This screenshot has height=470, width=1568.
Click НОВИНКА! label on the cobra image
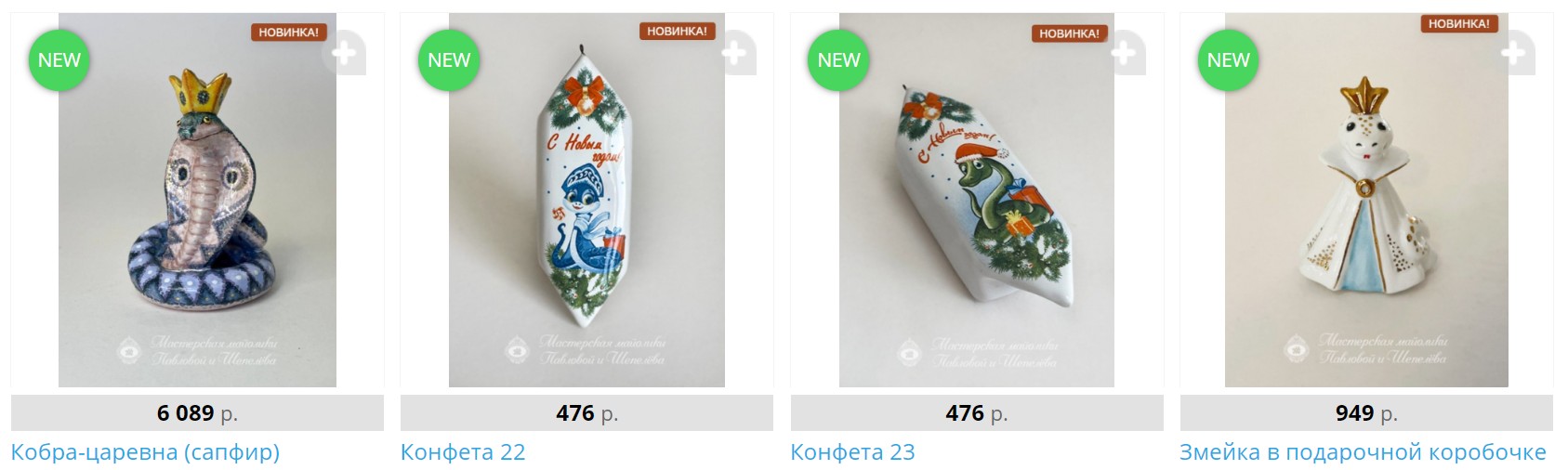click(x=288, y=33)
